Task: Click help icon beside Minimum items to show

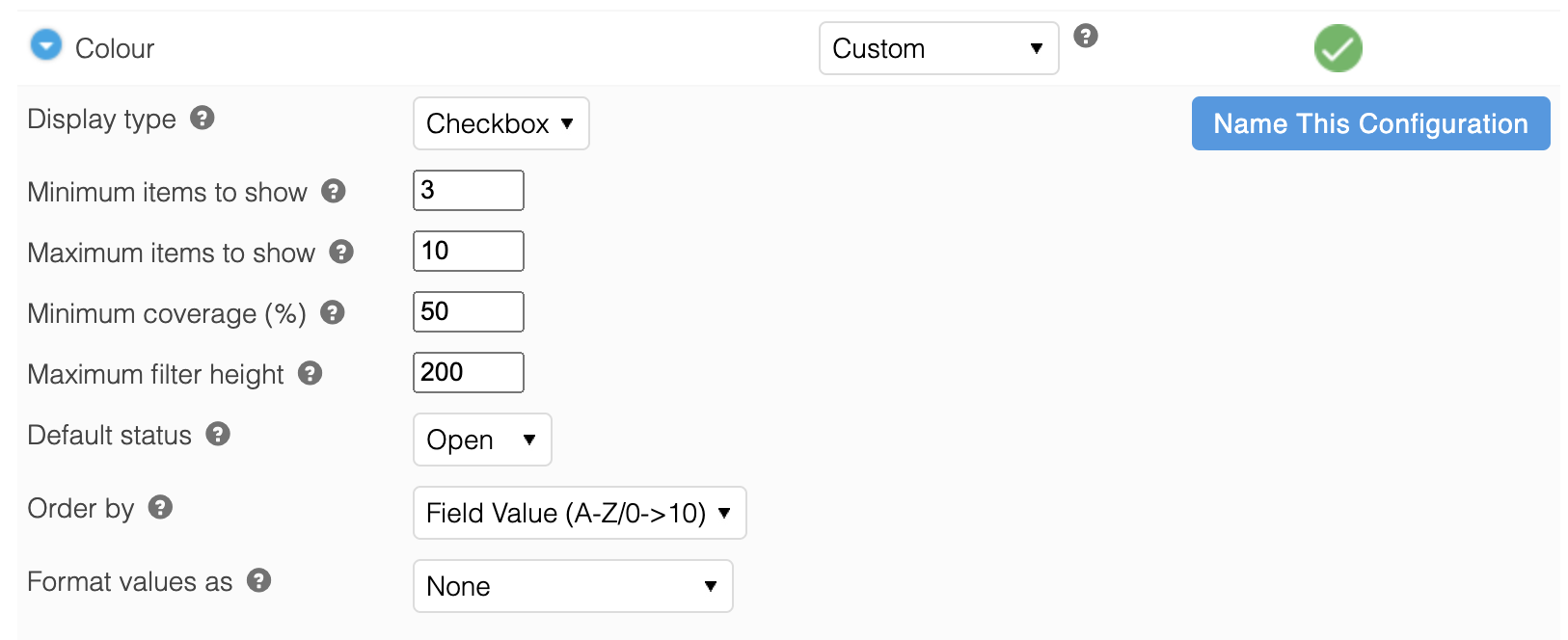Action: point(334,191)
